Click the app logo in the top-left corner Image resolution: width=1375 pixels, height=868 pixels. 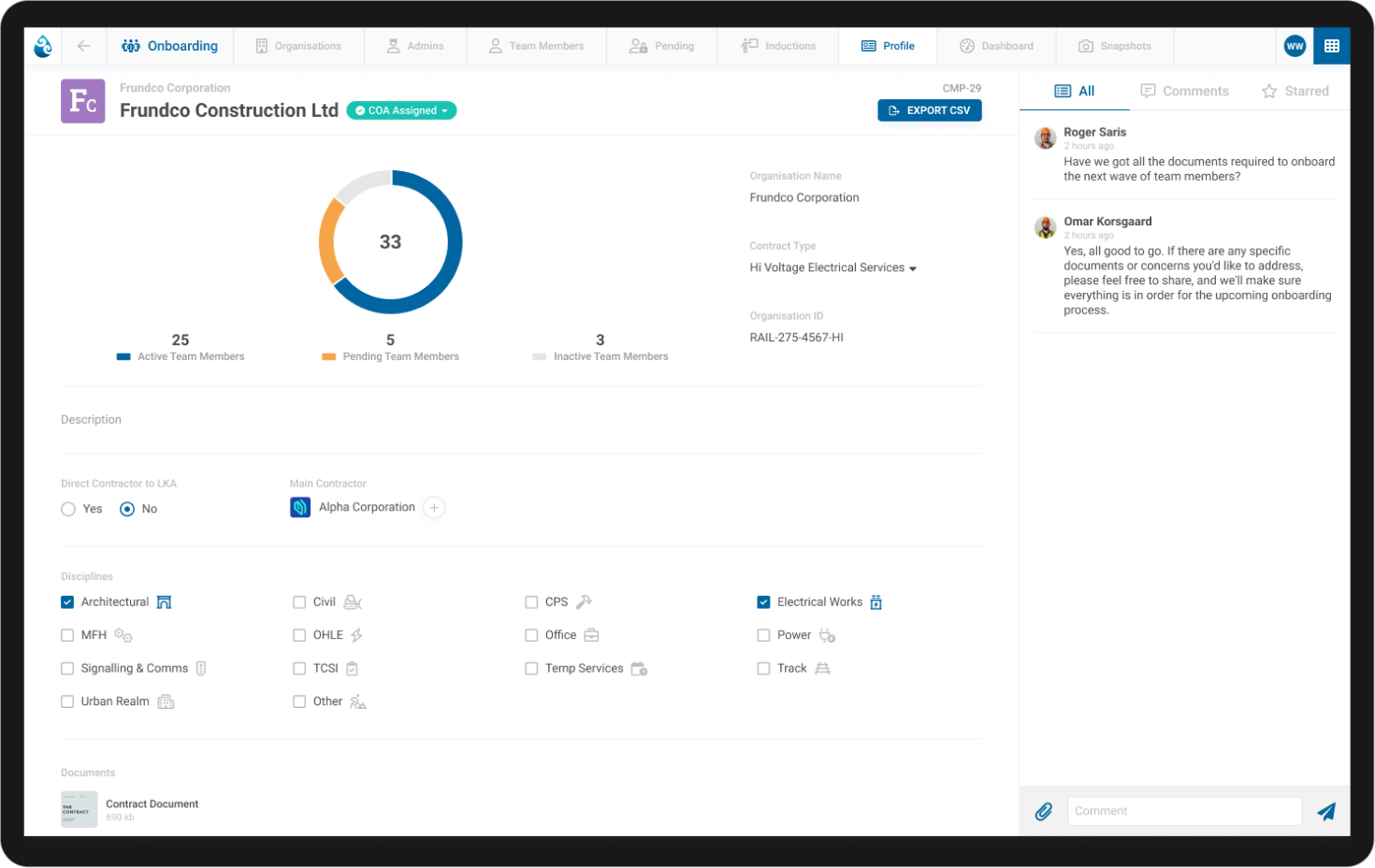coord(41,45)
